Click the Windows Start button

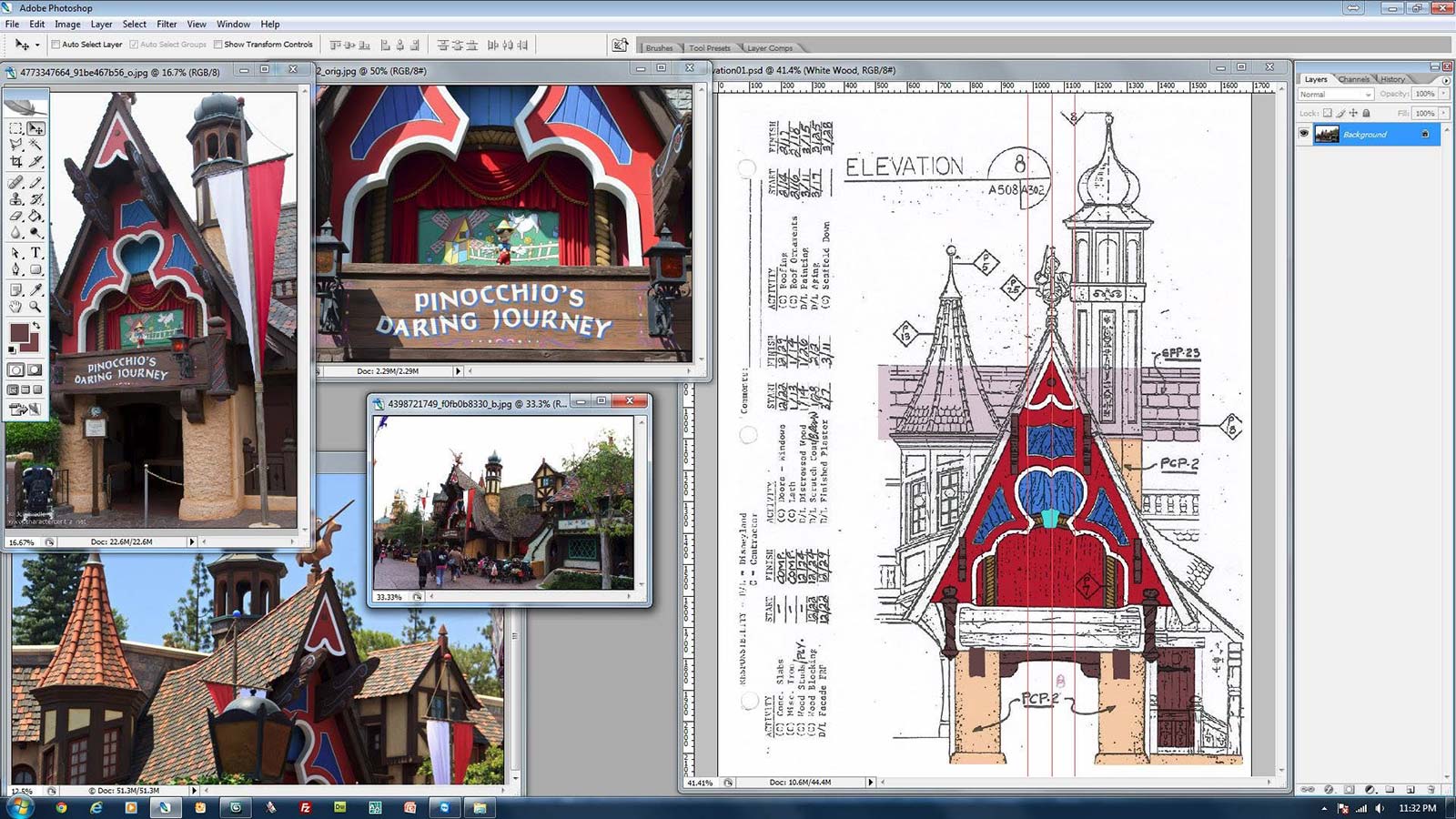click(x=19, y=807)
